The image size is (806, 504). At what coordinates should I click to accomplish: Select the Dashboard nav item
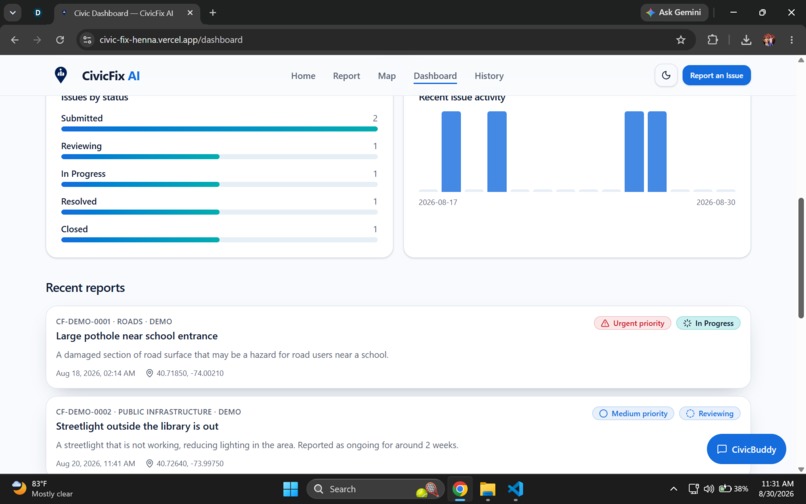click(x=435, y=76)
